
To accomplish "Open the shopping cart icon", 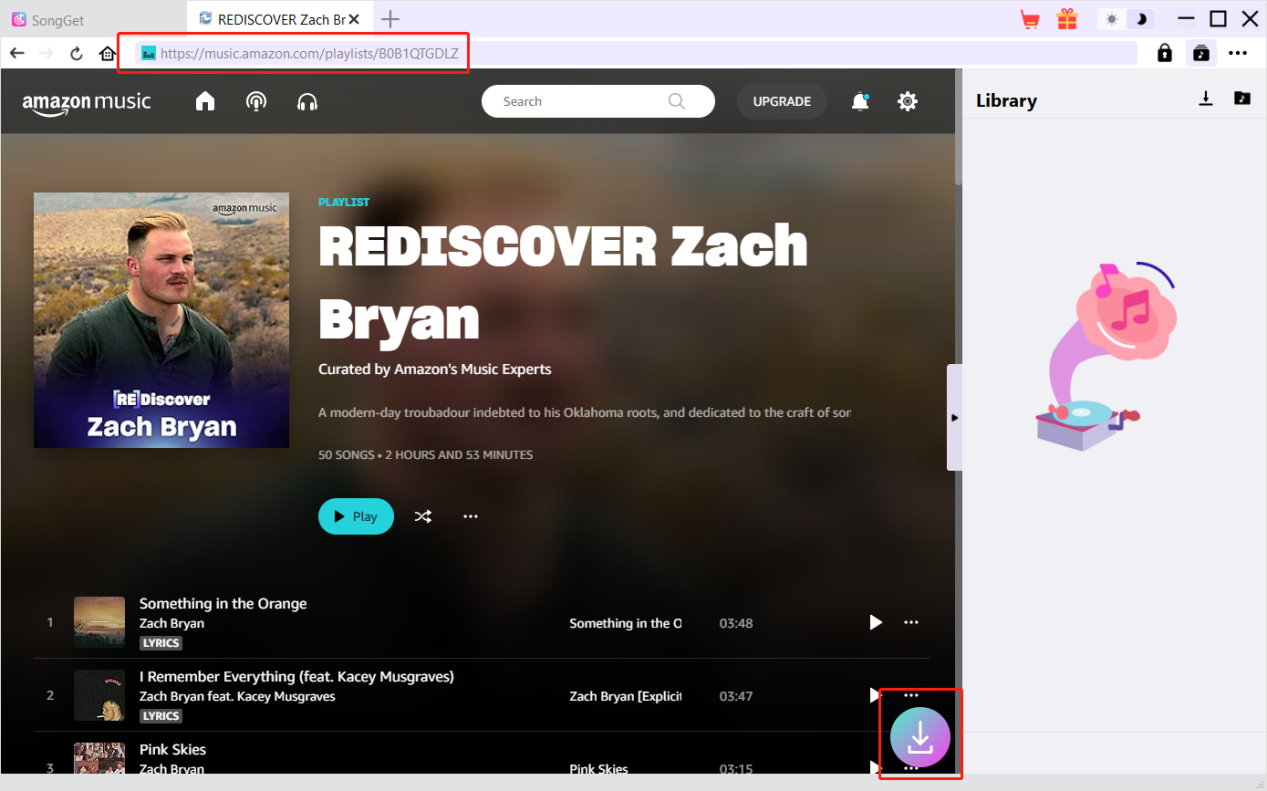I will [x=1029, y=19].
